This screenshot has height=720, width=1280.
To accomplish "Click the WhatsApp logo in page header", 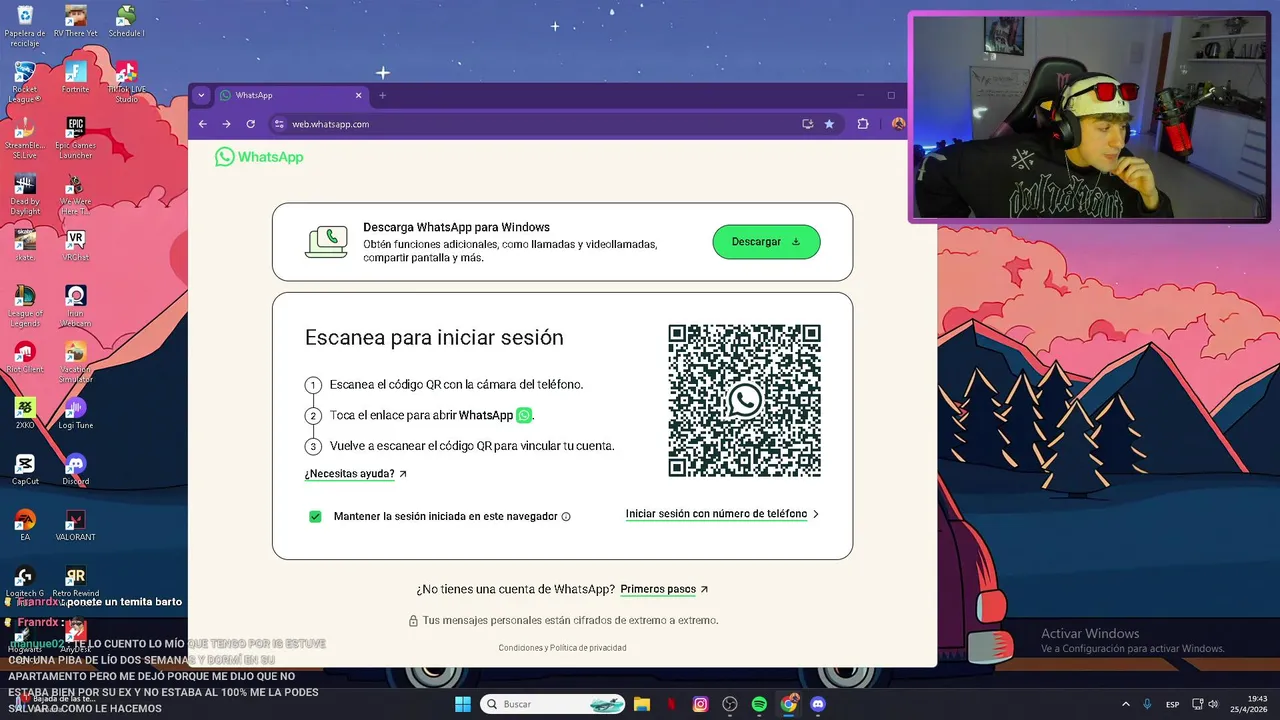I will tap(259, 157).
